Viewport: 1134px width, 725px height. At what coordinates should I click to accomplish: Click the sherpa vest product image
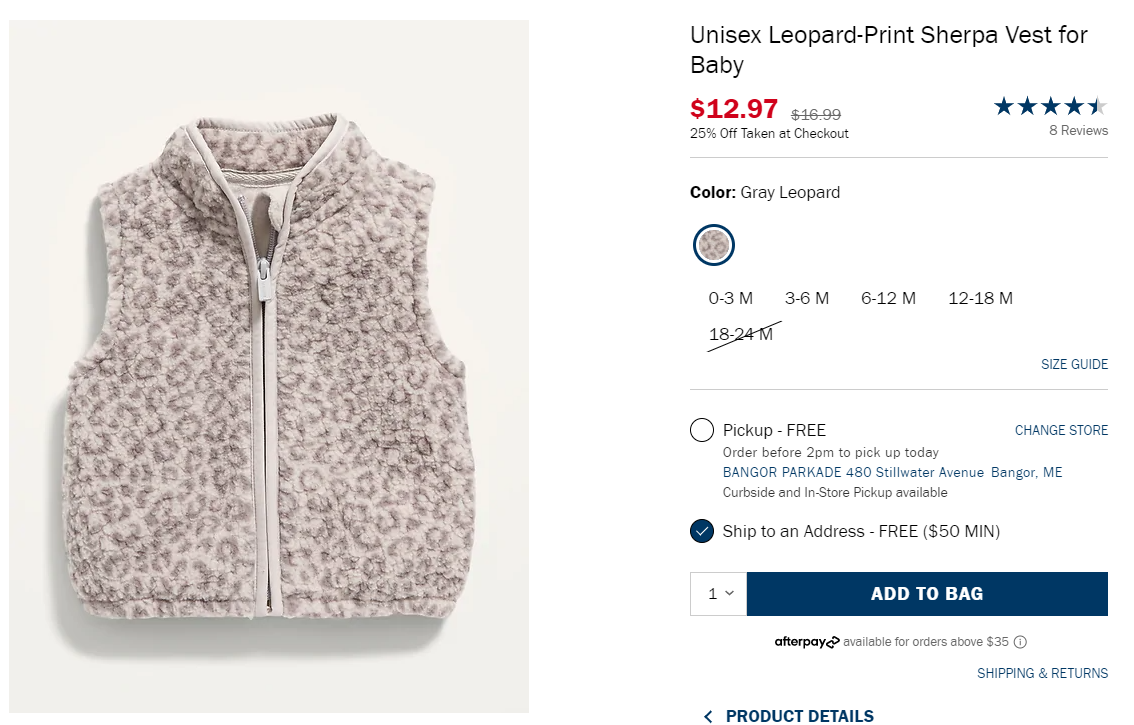[269, 367]
